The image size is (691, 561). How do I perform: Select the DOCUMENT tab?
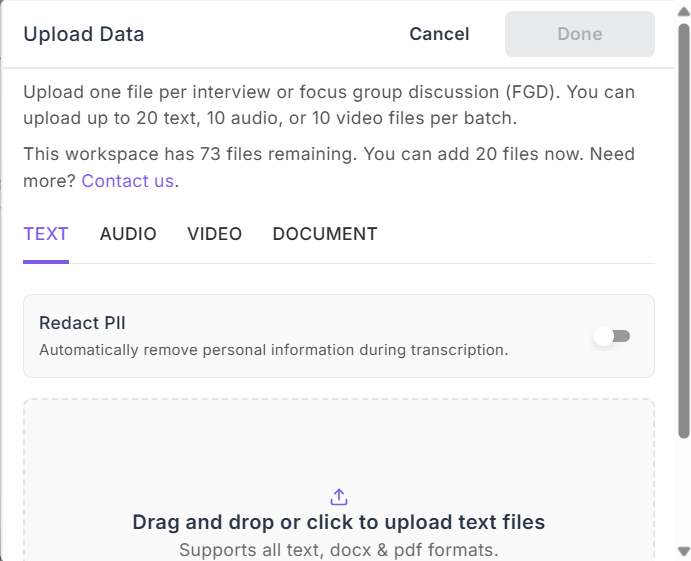pyautogui.click(x=325, y=234)
